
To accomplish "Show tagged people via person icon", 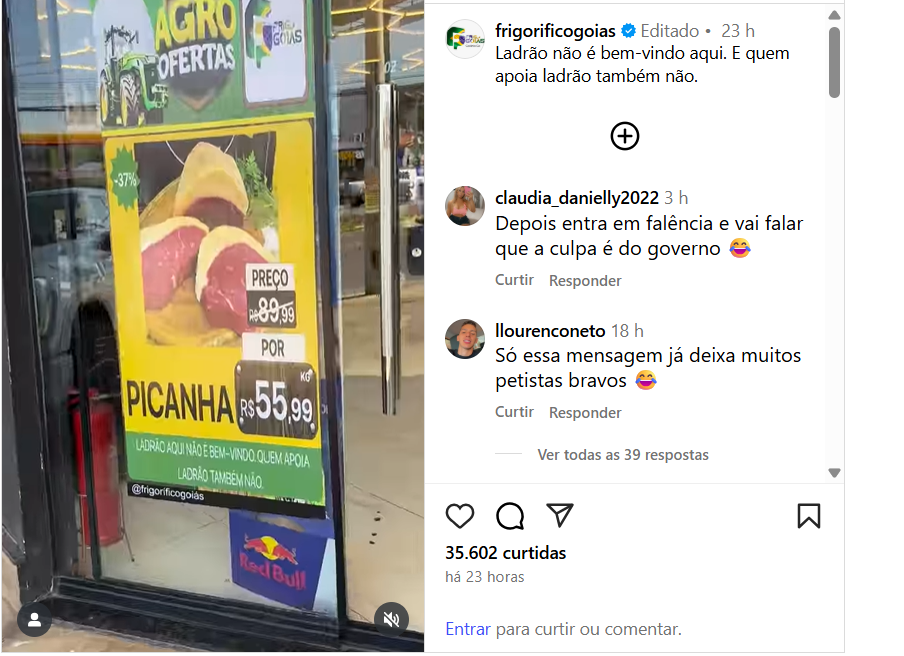I will point(35,620).
